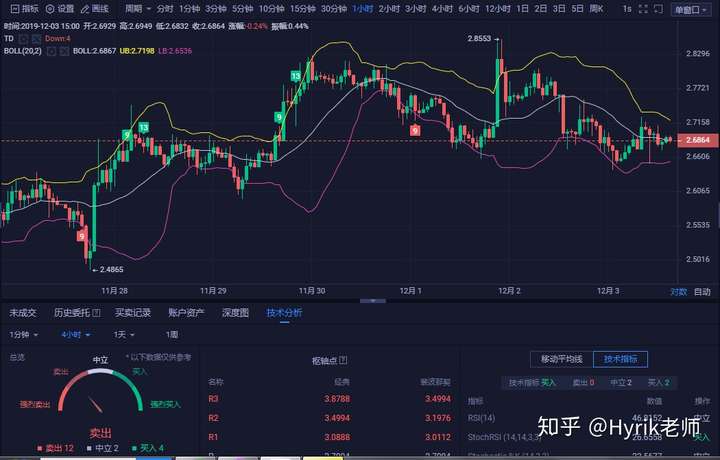
Task: Click the chart pop-out window icon
Action: (x=658, y=9)
